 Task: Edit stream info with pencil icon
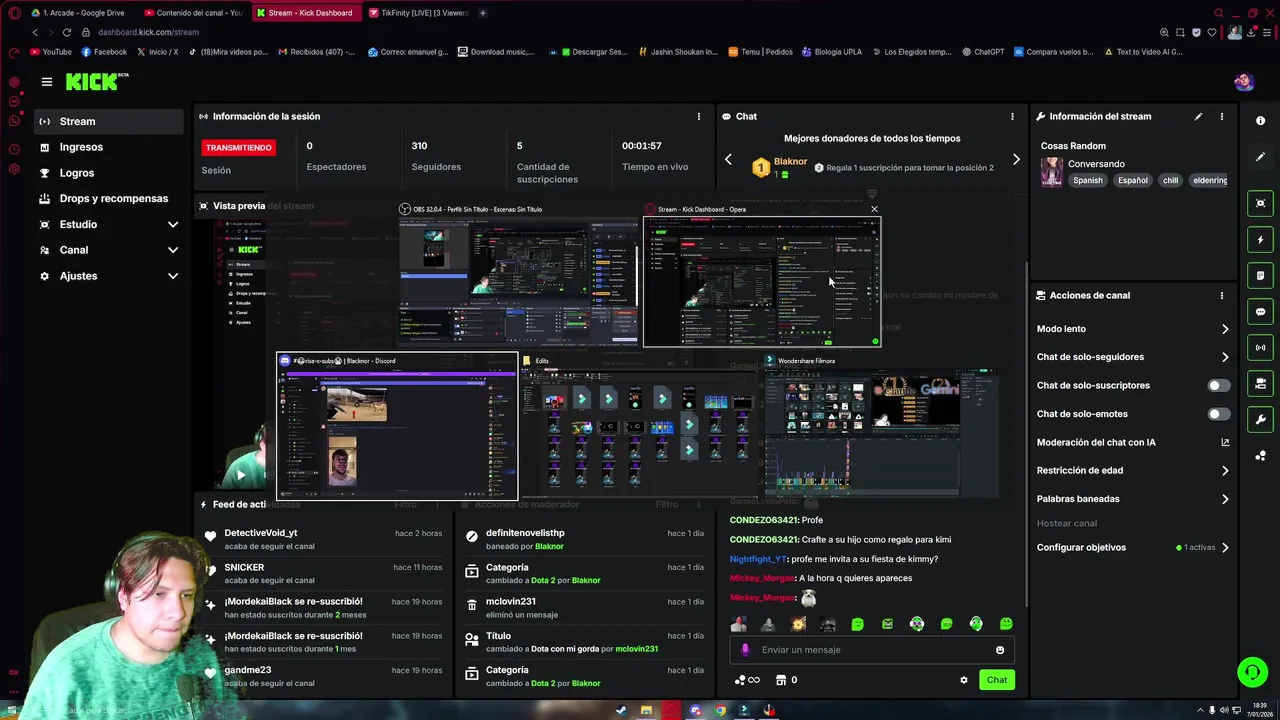coord(1198,117)
